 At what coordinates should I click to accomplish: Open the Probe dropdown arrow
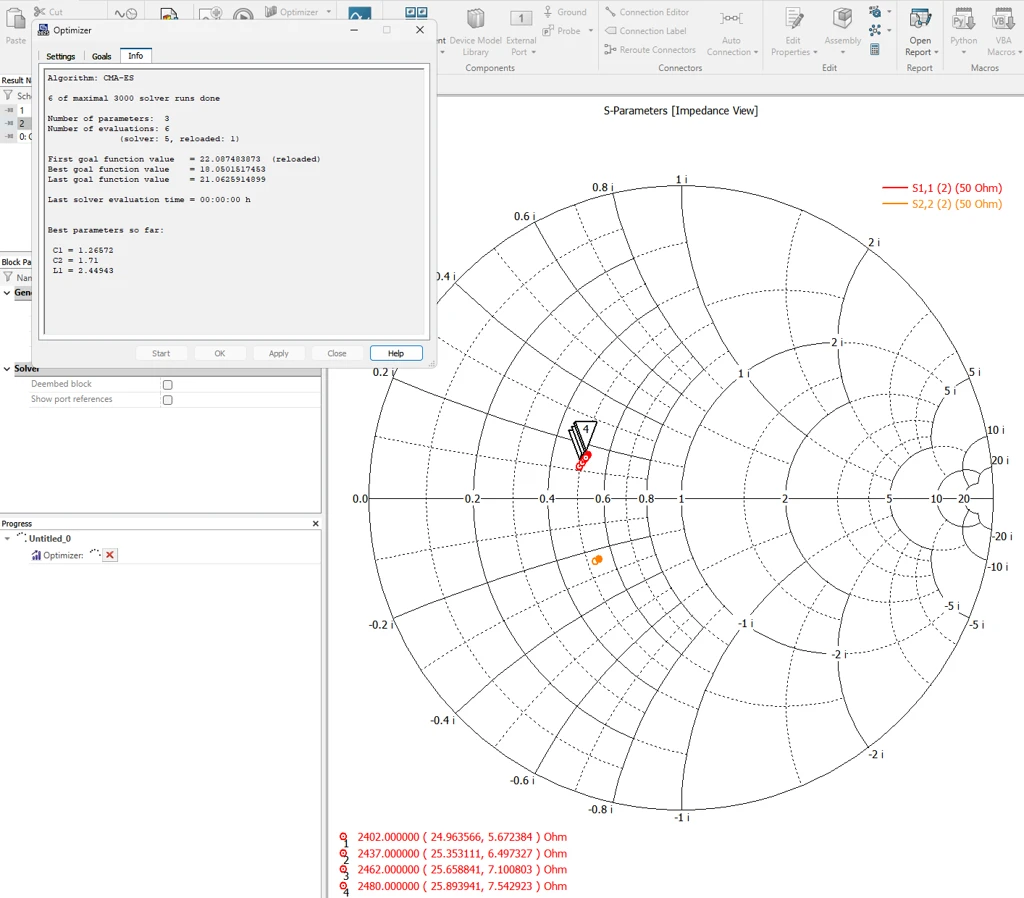[591, 31]
